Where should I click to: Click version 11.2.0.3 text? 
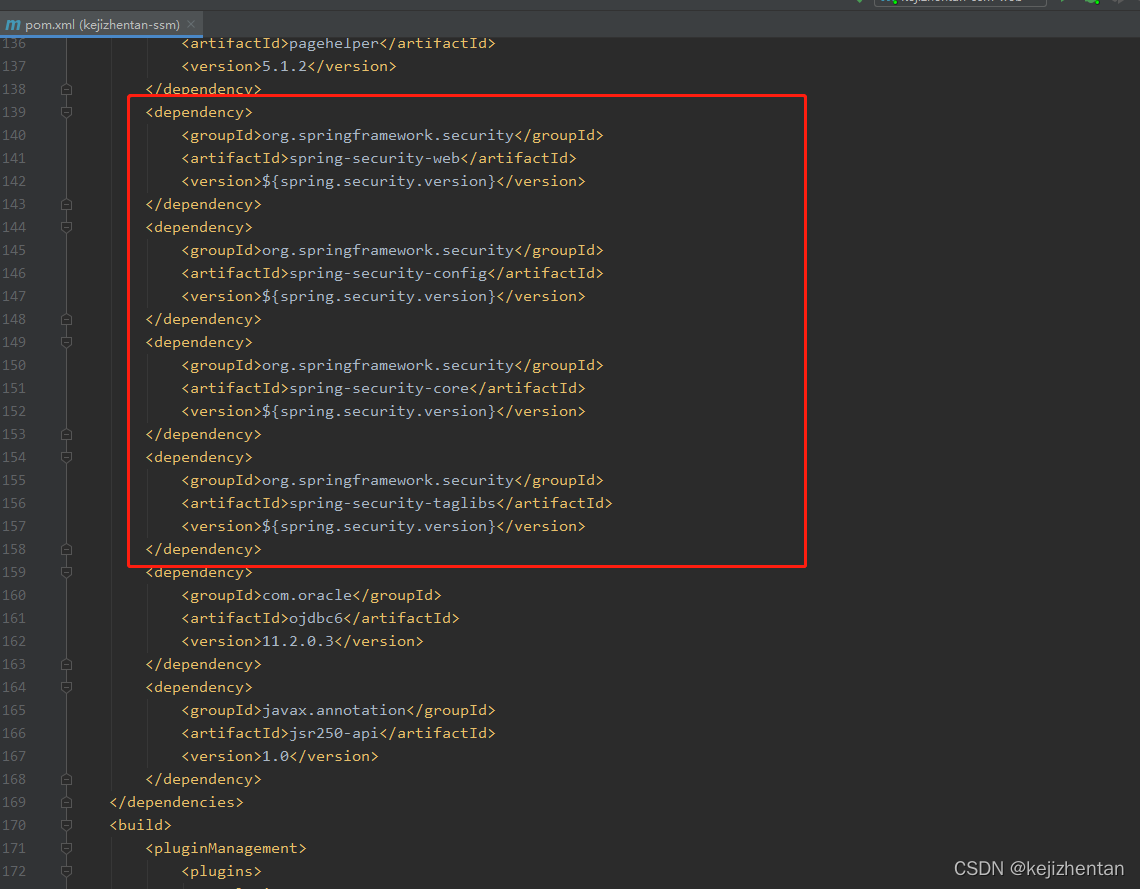pos(297,641)
